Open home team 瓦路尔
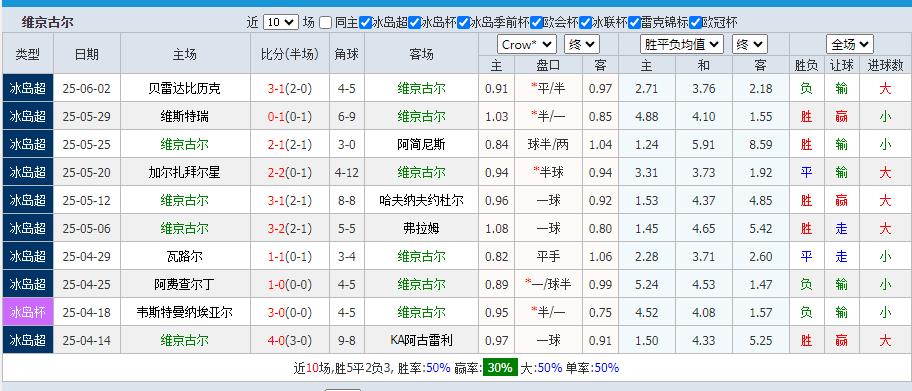912x391 pixels. (184, 256)
